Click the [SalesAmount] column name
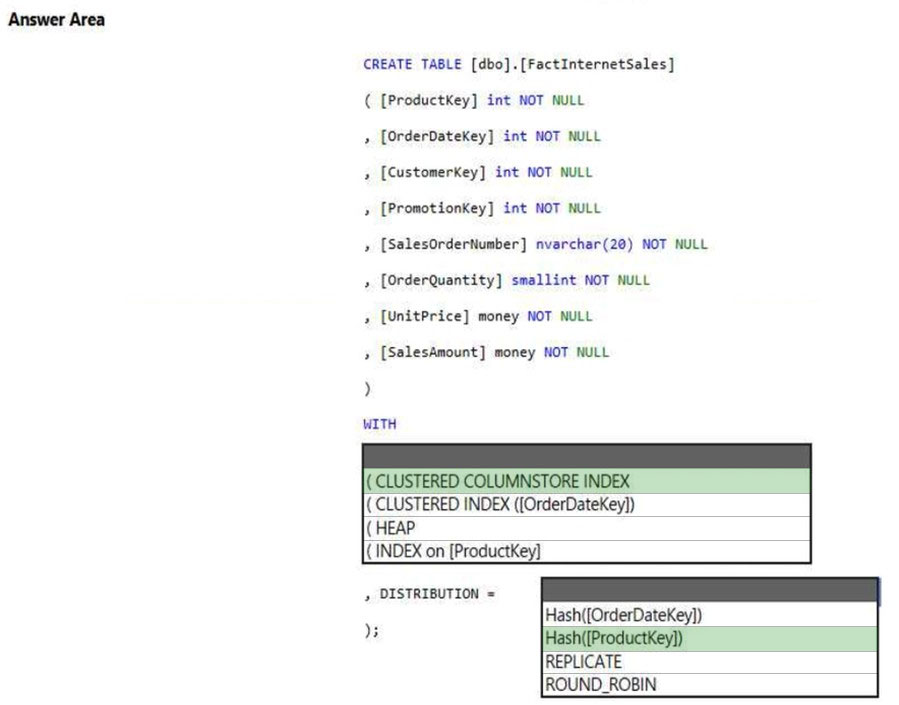Viewport: 899px width, 705px height. pos(433,352)
